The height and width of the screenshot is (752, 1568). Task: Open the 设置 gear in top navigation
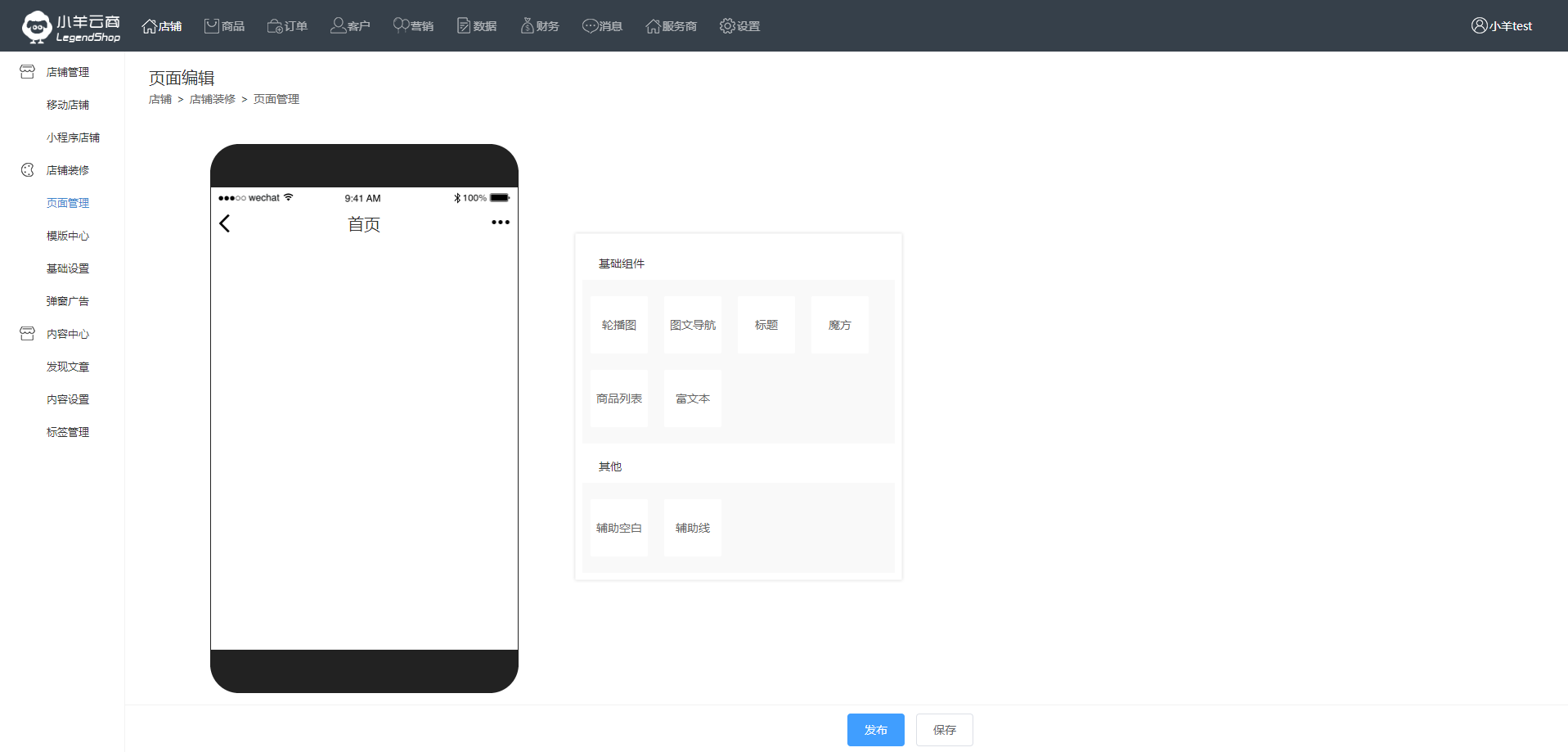pyautogui.click(x=727, y=26)
